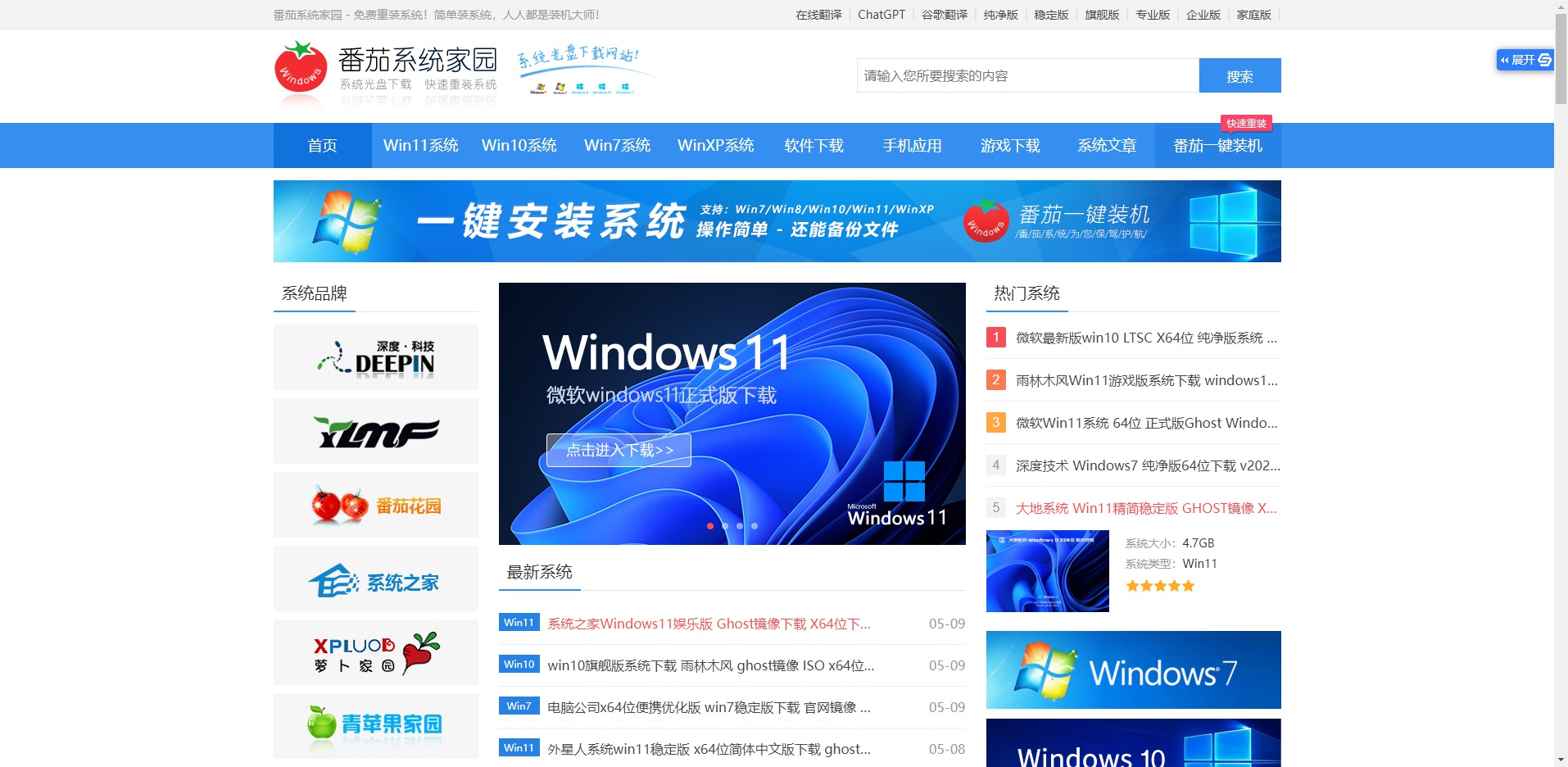This screenshot has width=1568, height=767.
Task: Select the 系统之家 brand logo
Action: [374, 578]
